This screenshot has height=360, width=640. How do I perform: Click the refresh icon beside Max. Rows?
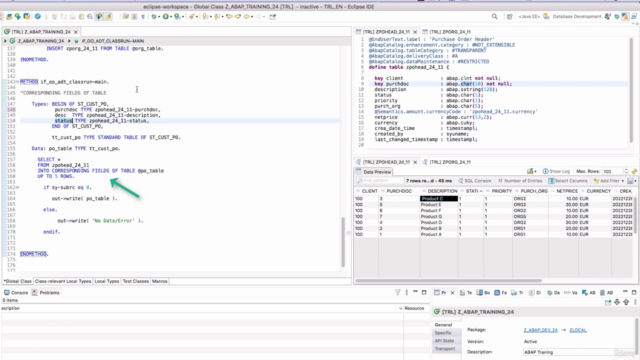tap(634, 171)
